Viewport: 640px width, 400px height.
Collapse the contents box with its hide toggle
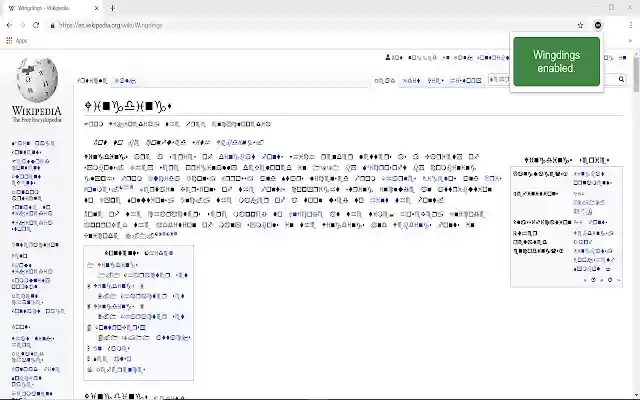coord(159,253)
